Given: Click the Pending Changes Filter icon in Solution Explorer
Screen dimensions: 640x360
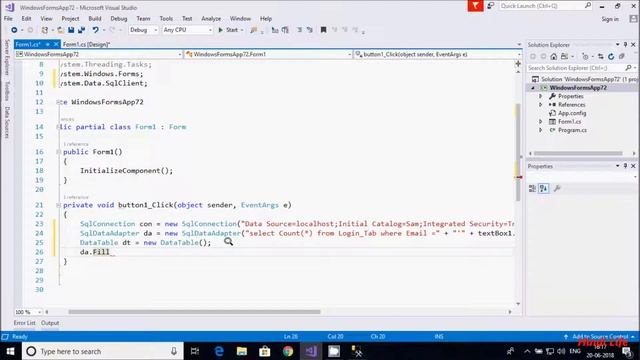Looking at the screenshot, I should (x=585, y=56).
